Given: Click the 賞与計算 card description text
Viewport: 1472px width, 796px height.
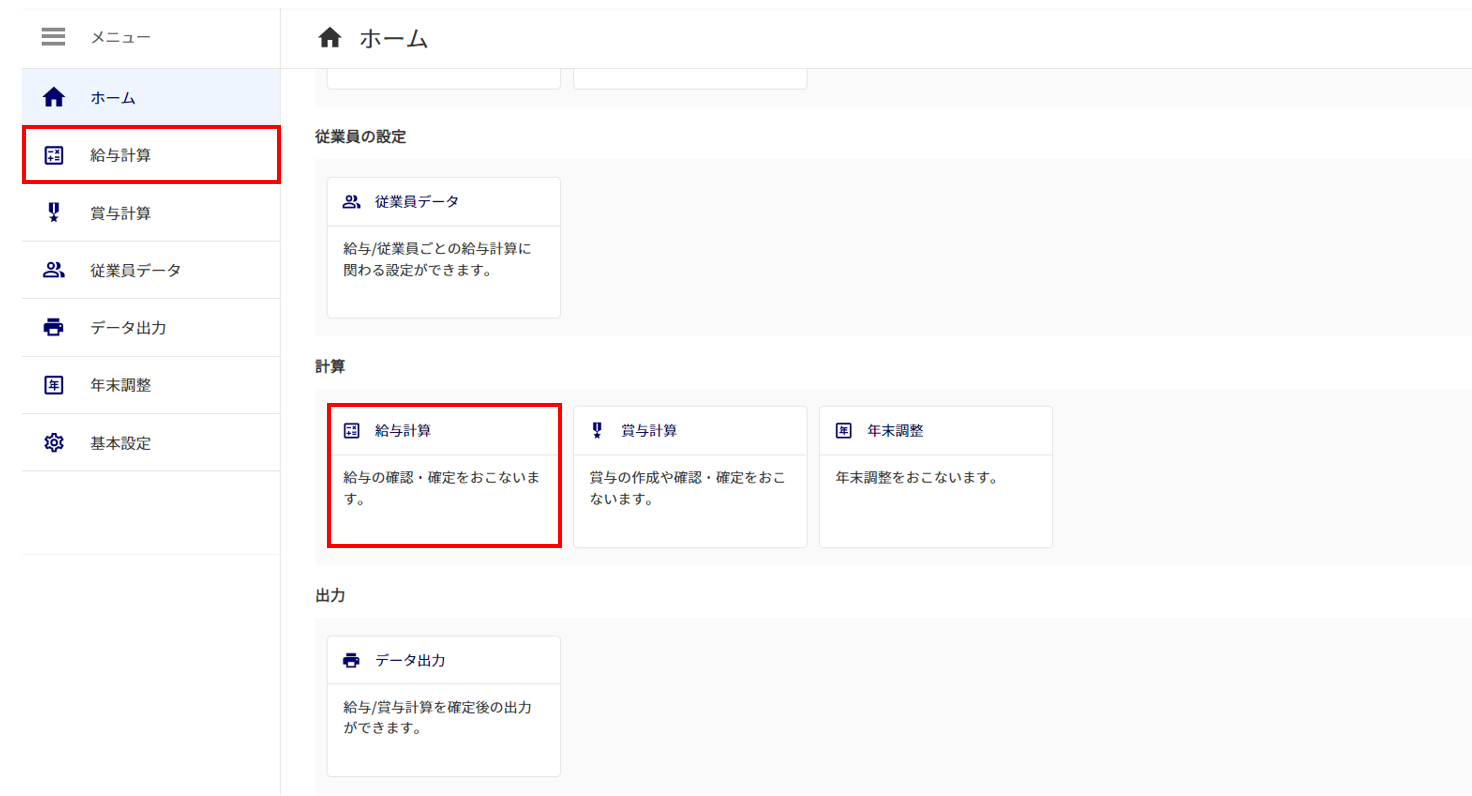Looking at the screenshot, I should 687,488.
